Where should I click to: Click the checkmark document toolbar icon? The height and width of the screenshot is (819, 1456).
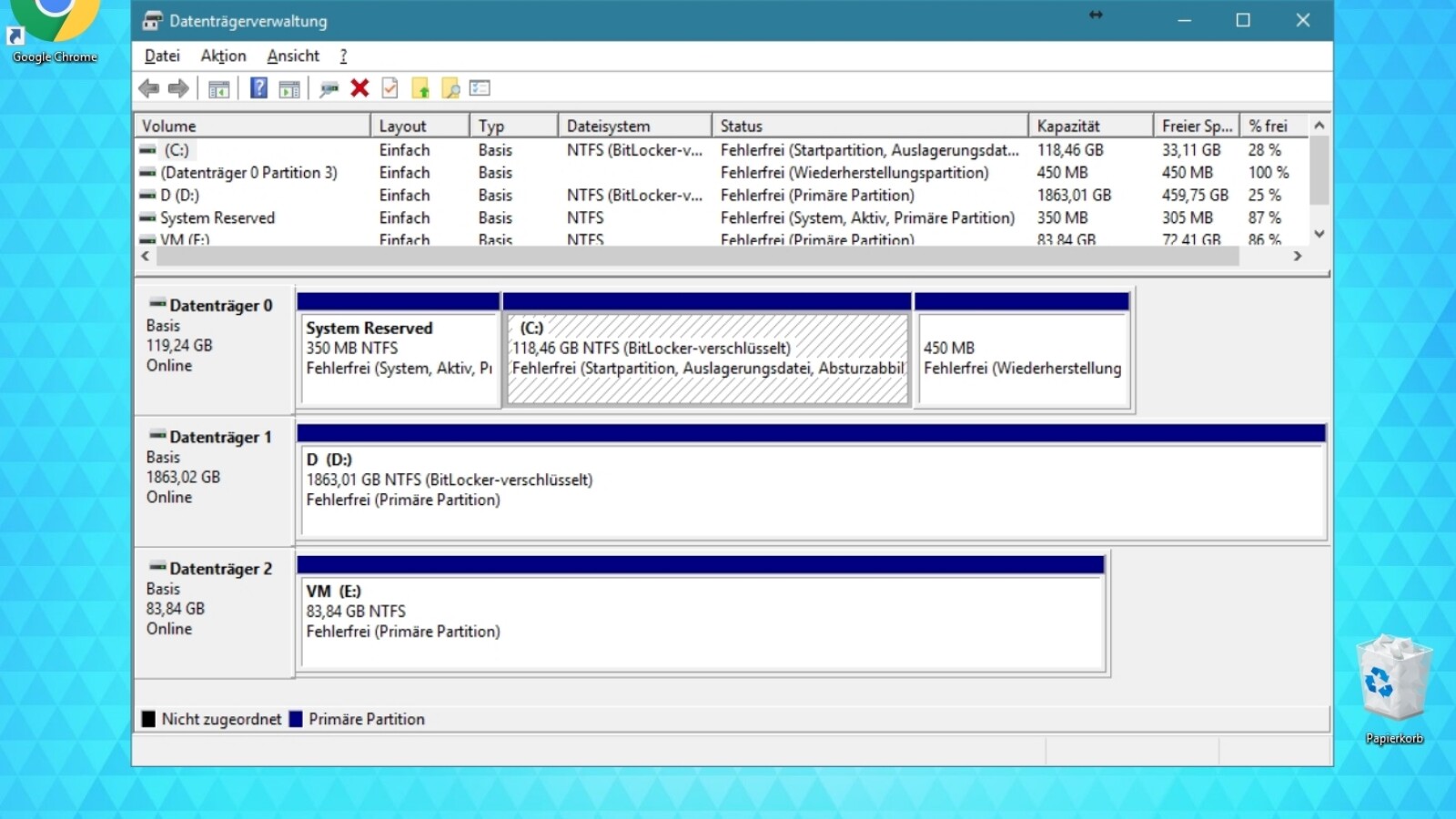389,87
